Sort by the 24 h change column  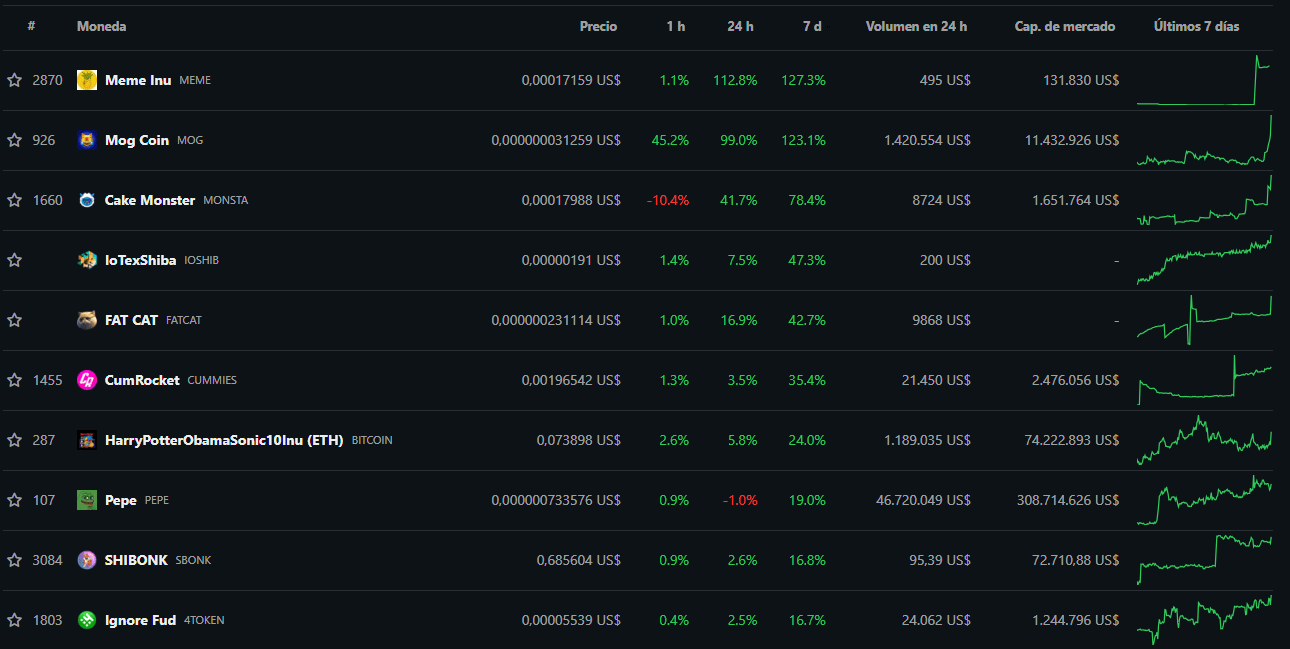pyautogui.click(x=741, y=26)
